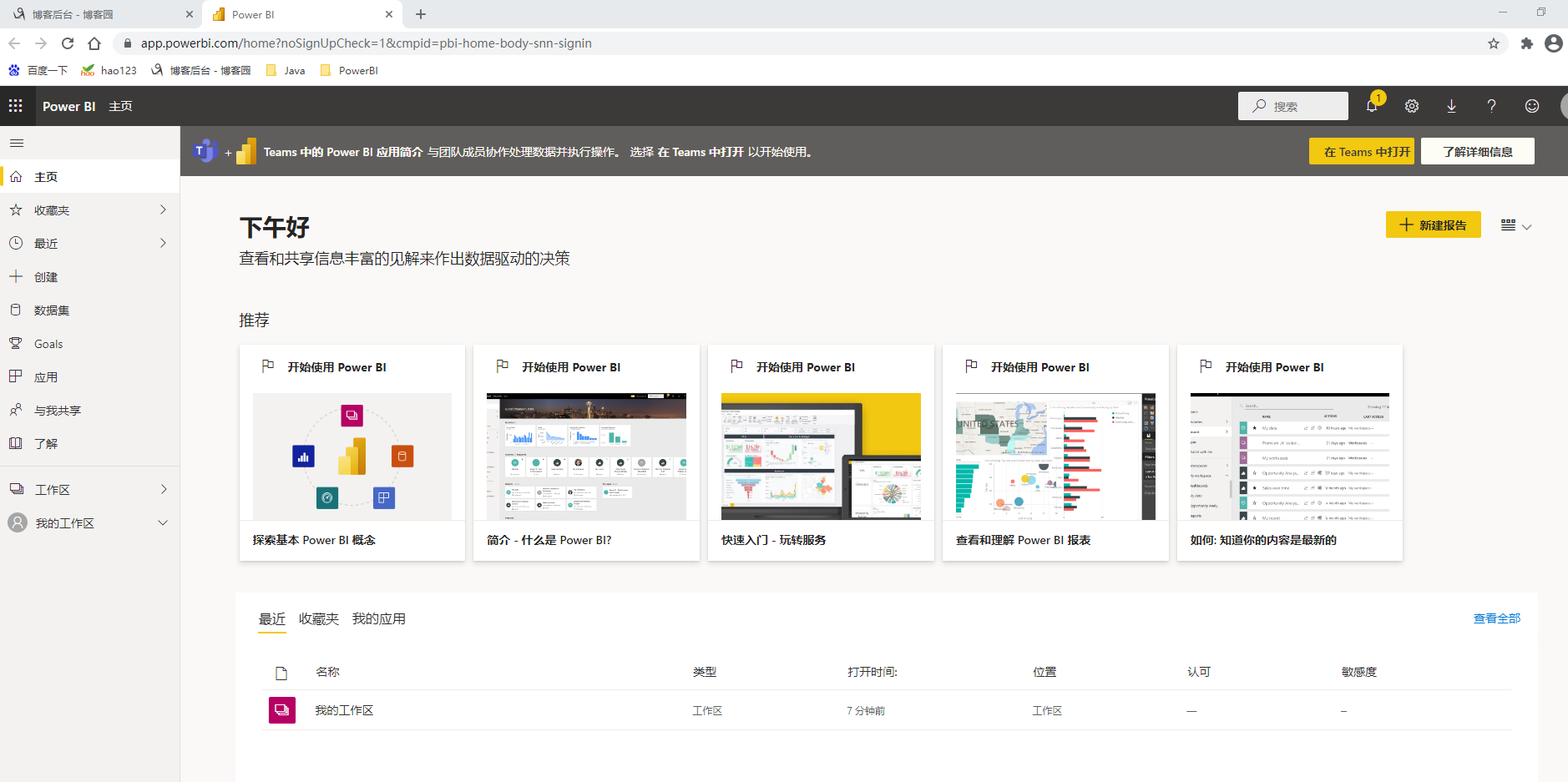Click the download arrow icon in header

tap(1452, 106)
